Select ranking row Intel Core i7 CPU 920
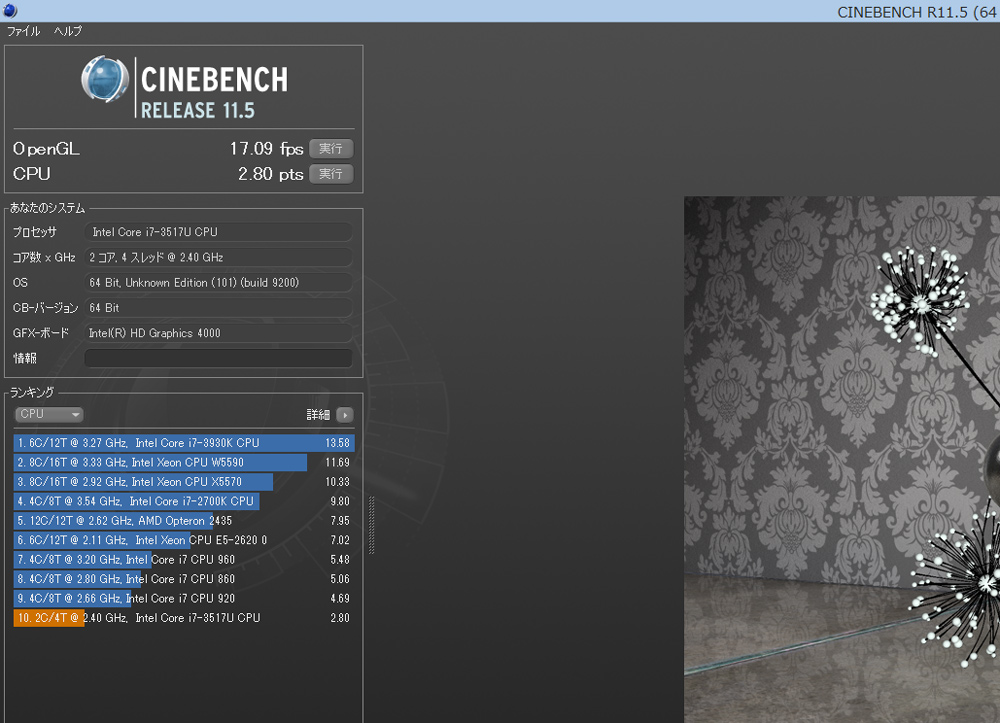 (184, 598)
